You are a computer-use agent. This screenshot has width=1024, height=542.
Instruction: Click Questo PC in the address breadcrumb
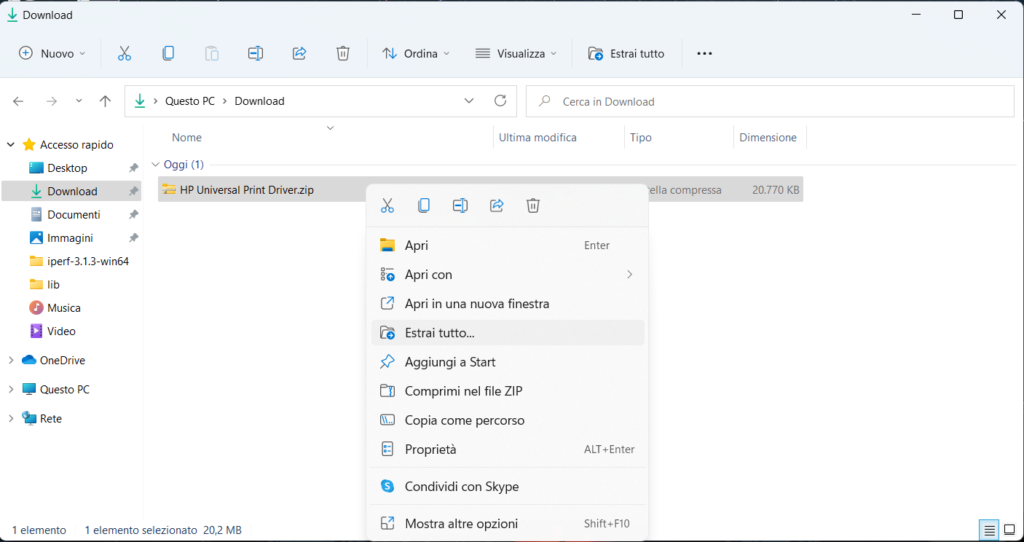pos(191,101)
